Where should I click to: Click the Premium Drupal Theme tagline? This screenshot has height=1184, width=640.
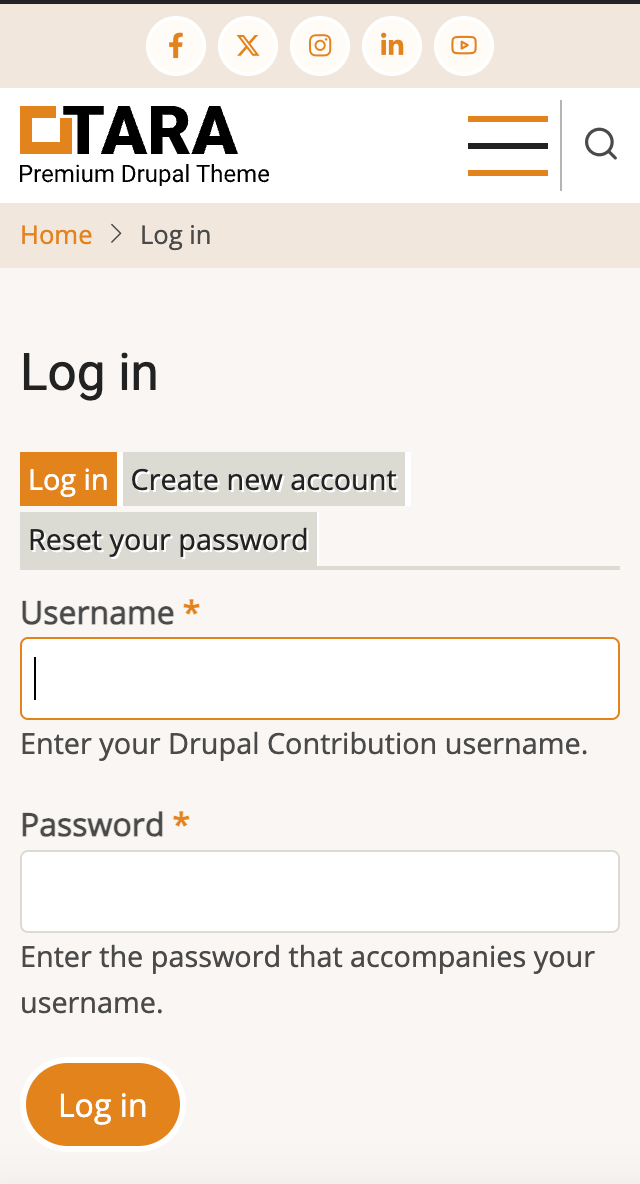(x=144, y=174)
